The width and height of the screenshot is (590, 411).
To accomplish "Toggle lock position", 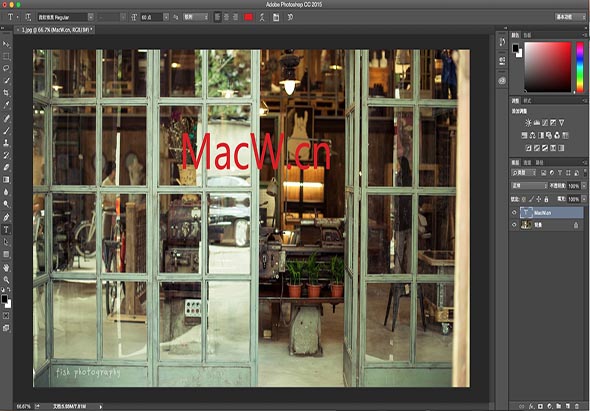I will tap(538, 199).
